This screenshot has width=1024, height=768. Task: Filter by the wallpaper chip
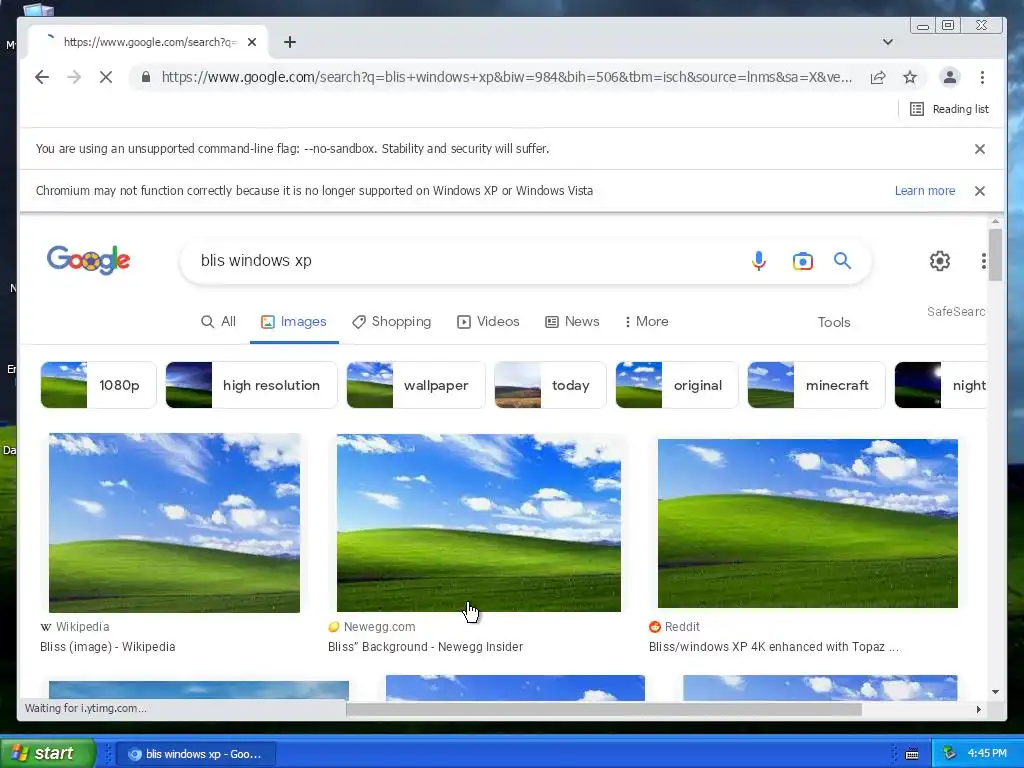[x=416, y=385]
